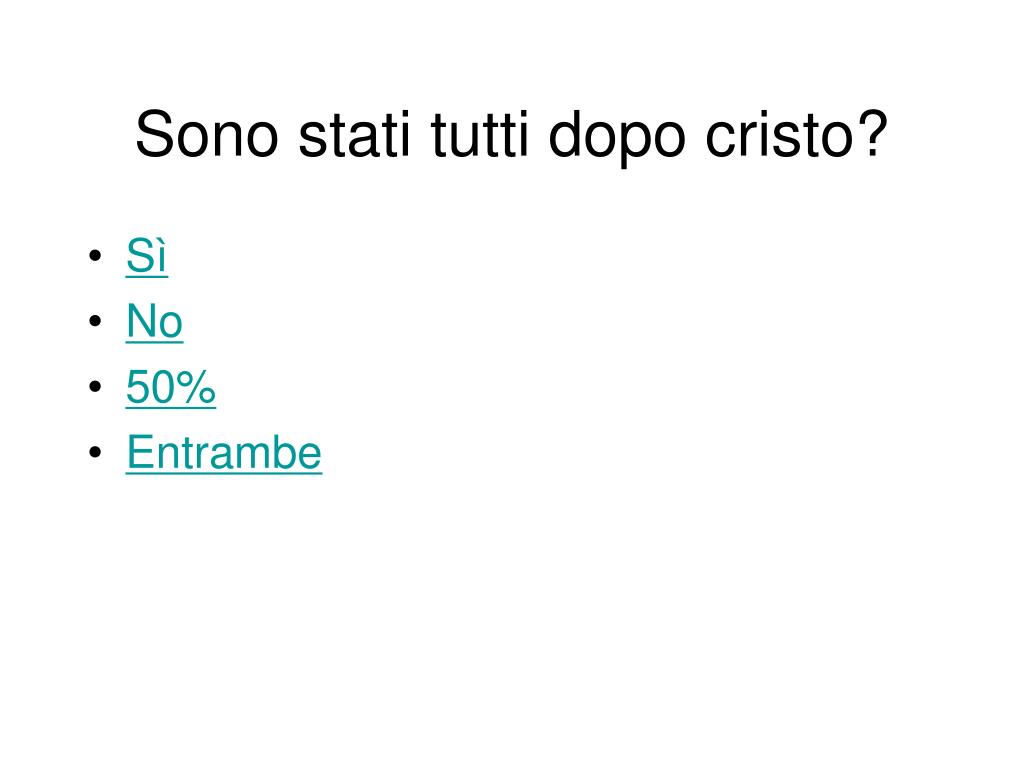This screenshot has width=1024, height=768.
Task: Click the percent sign in '50%'
Action: (x=196, y=387)
